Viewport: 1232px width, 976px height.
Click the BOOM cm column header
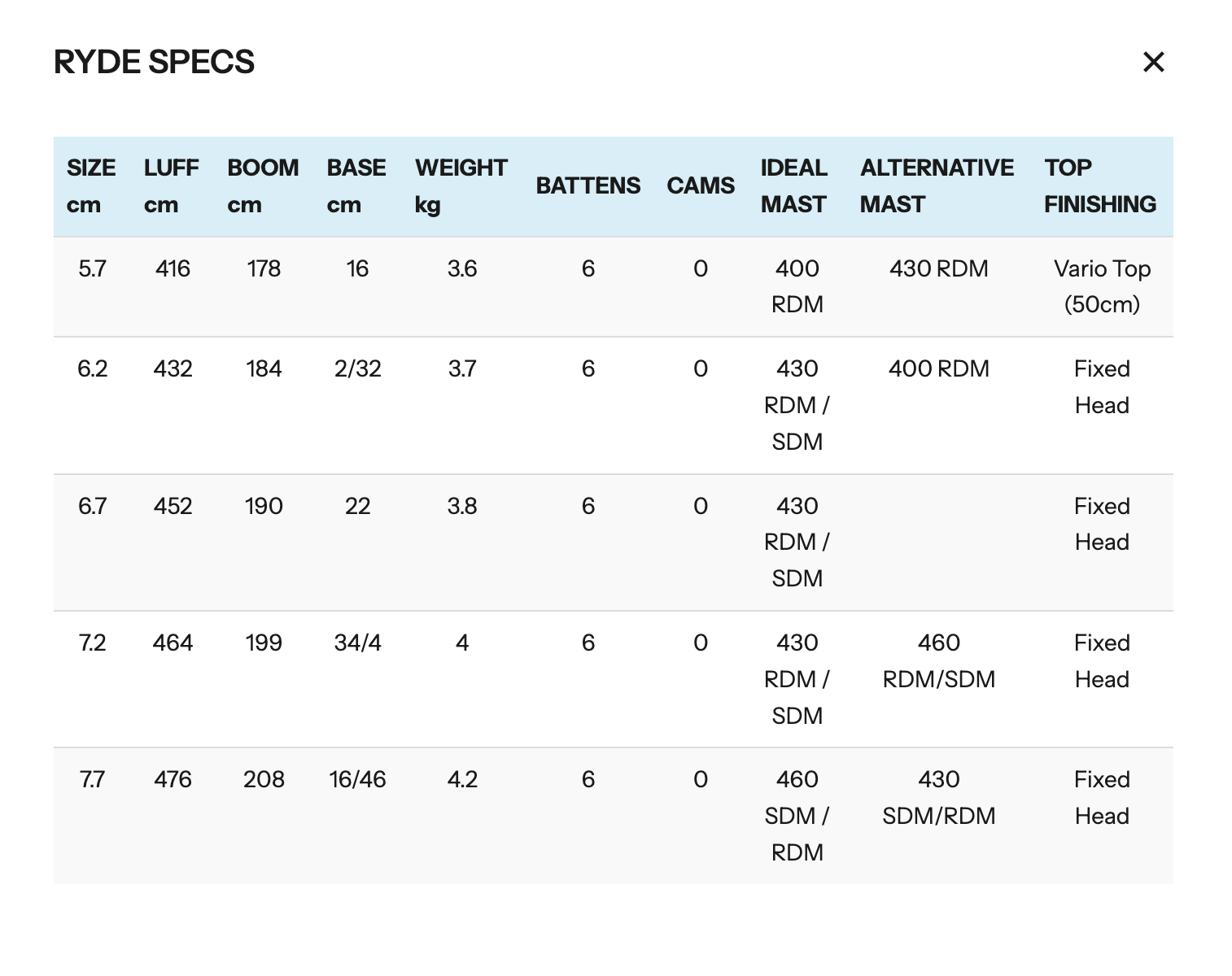(x=263, y=186)
